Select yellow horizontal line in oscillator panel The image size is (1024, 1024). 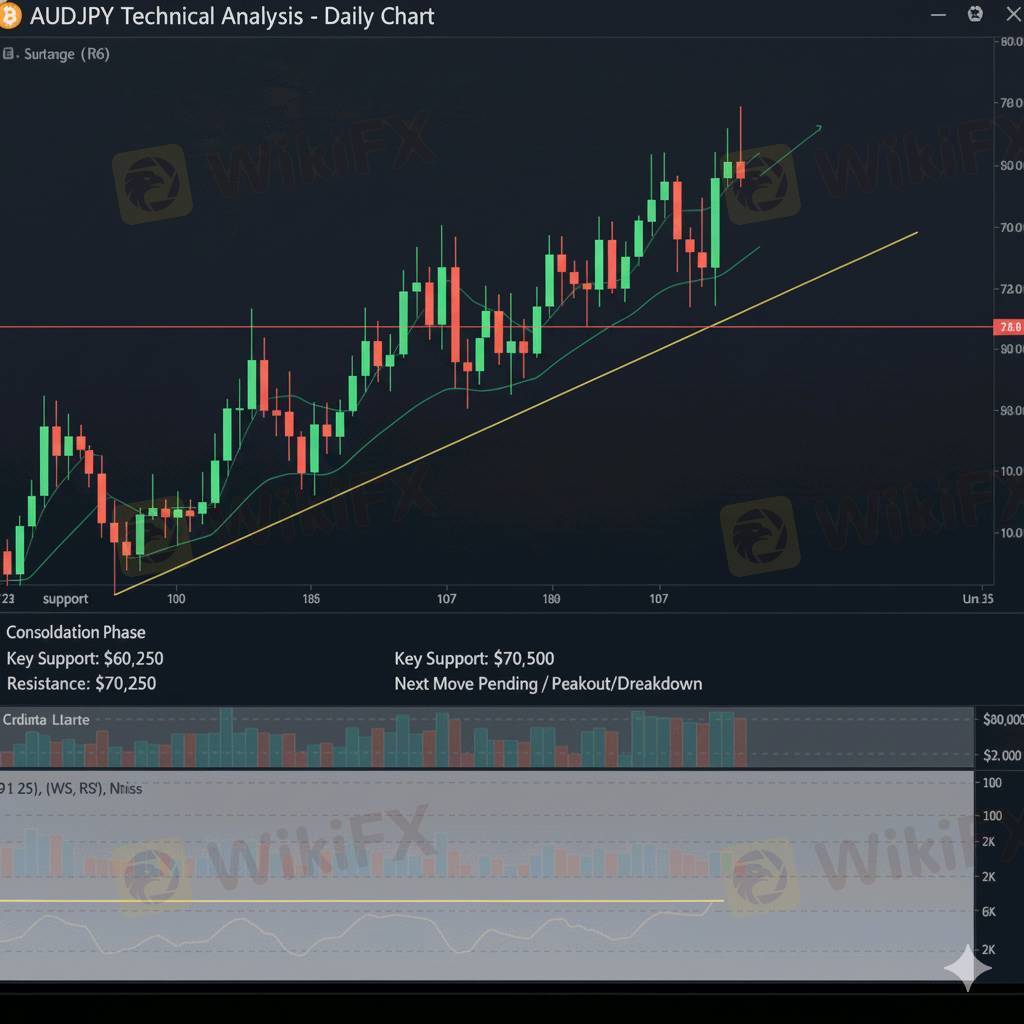[x=361, y=901]
